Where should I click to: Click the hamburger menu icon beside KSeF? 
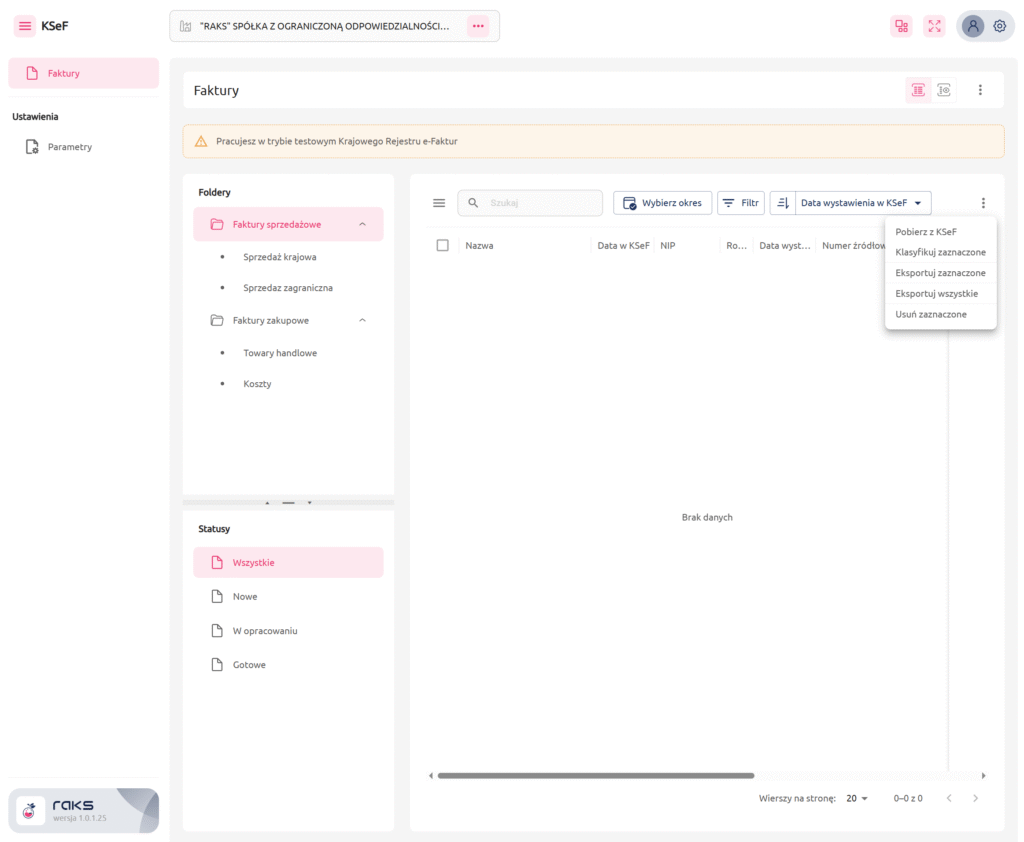pyautogui.click(x=25, y=26)
